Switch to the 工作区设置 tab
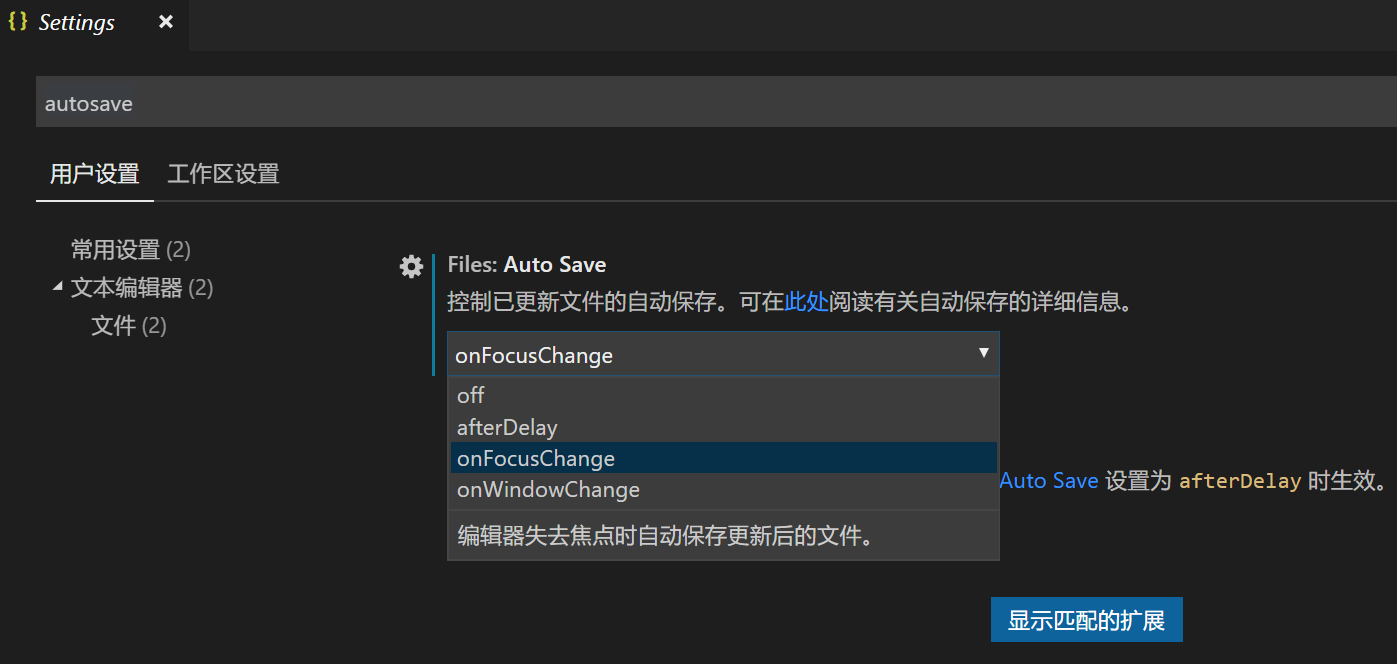The height and width of the screenshot is (664, 1397). click(222, 173)
